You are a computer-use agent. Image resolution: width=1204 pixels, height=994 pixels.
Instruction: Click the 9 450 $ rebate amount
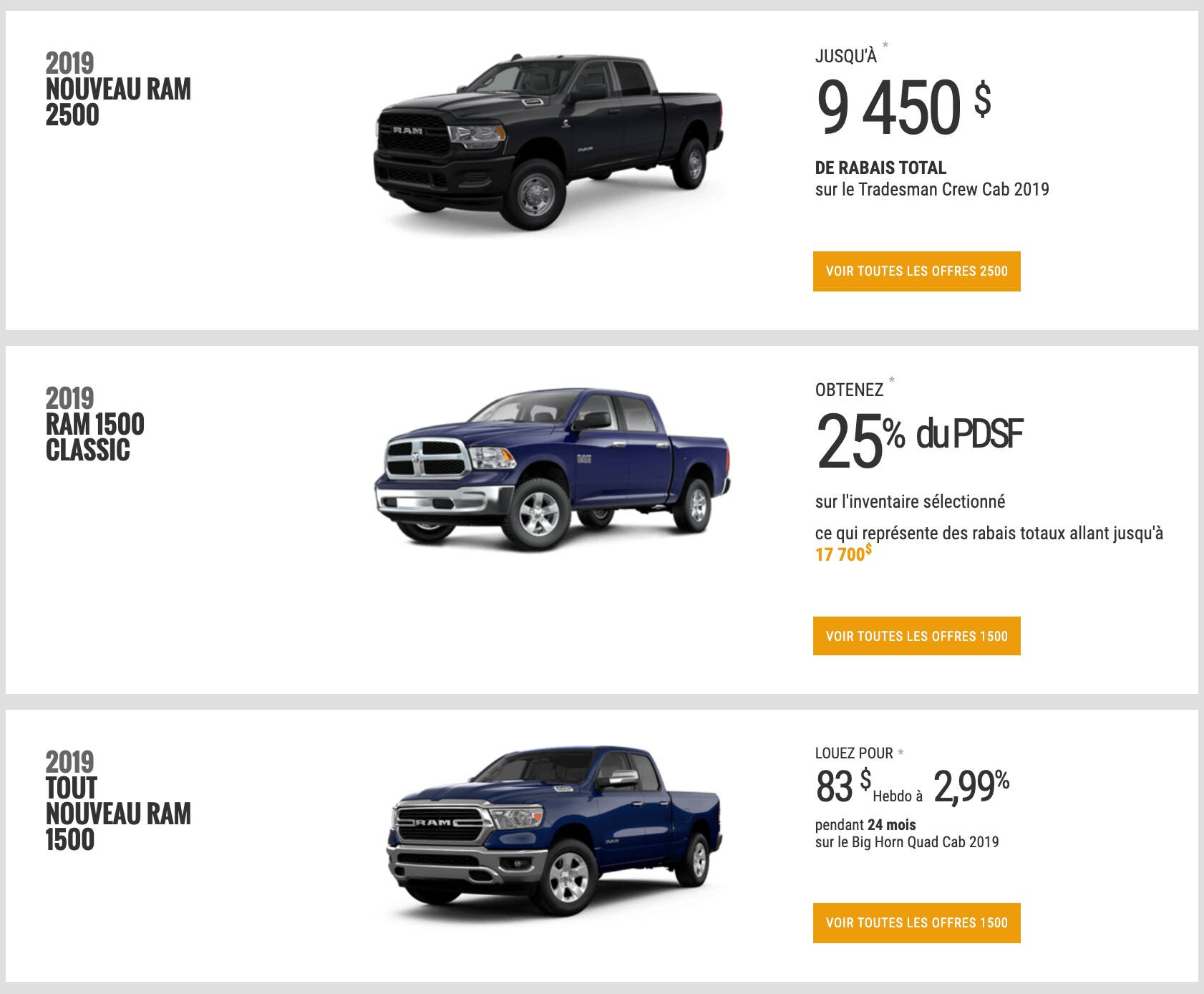pyautogui.click(x=903, y=107)
